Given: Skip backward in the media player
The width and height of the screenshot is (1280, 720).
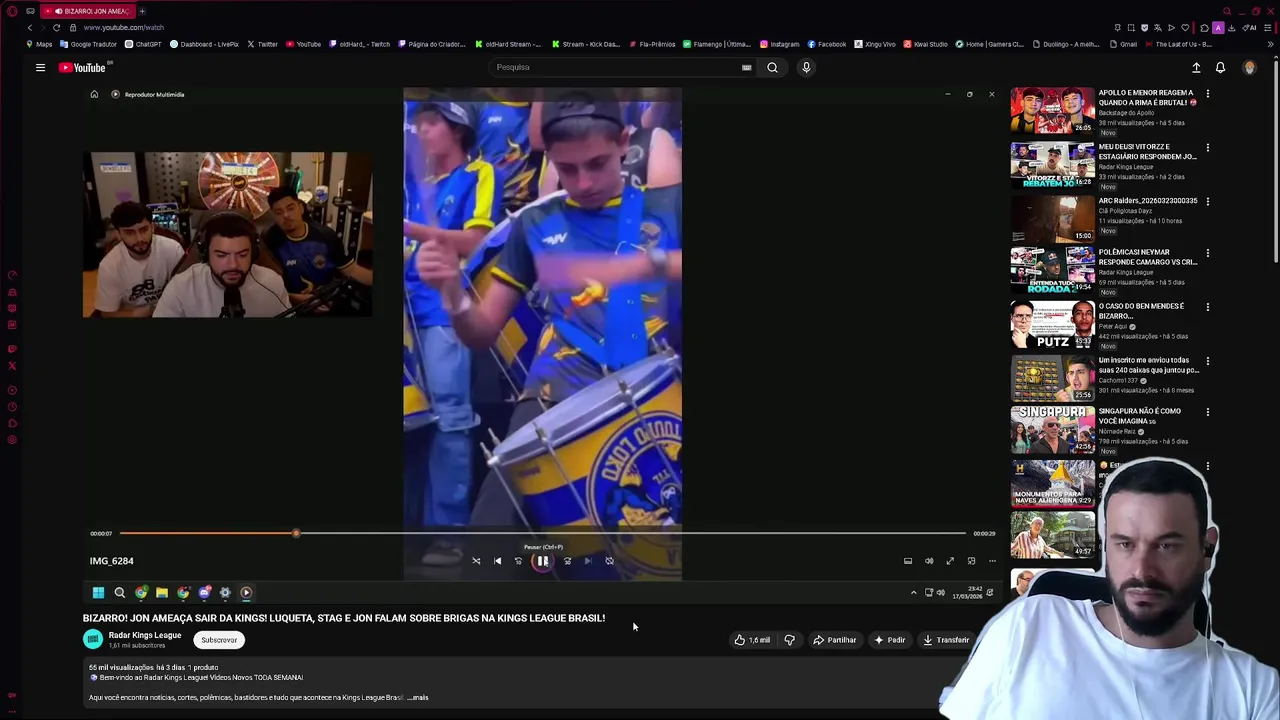Looking at the screenshot, I should pos(518,561).
